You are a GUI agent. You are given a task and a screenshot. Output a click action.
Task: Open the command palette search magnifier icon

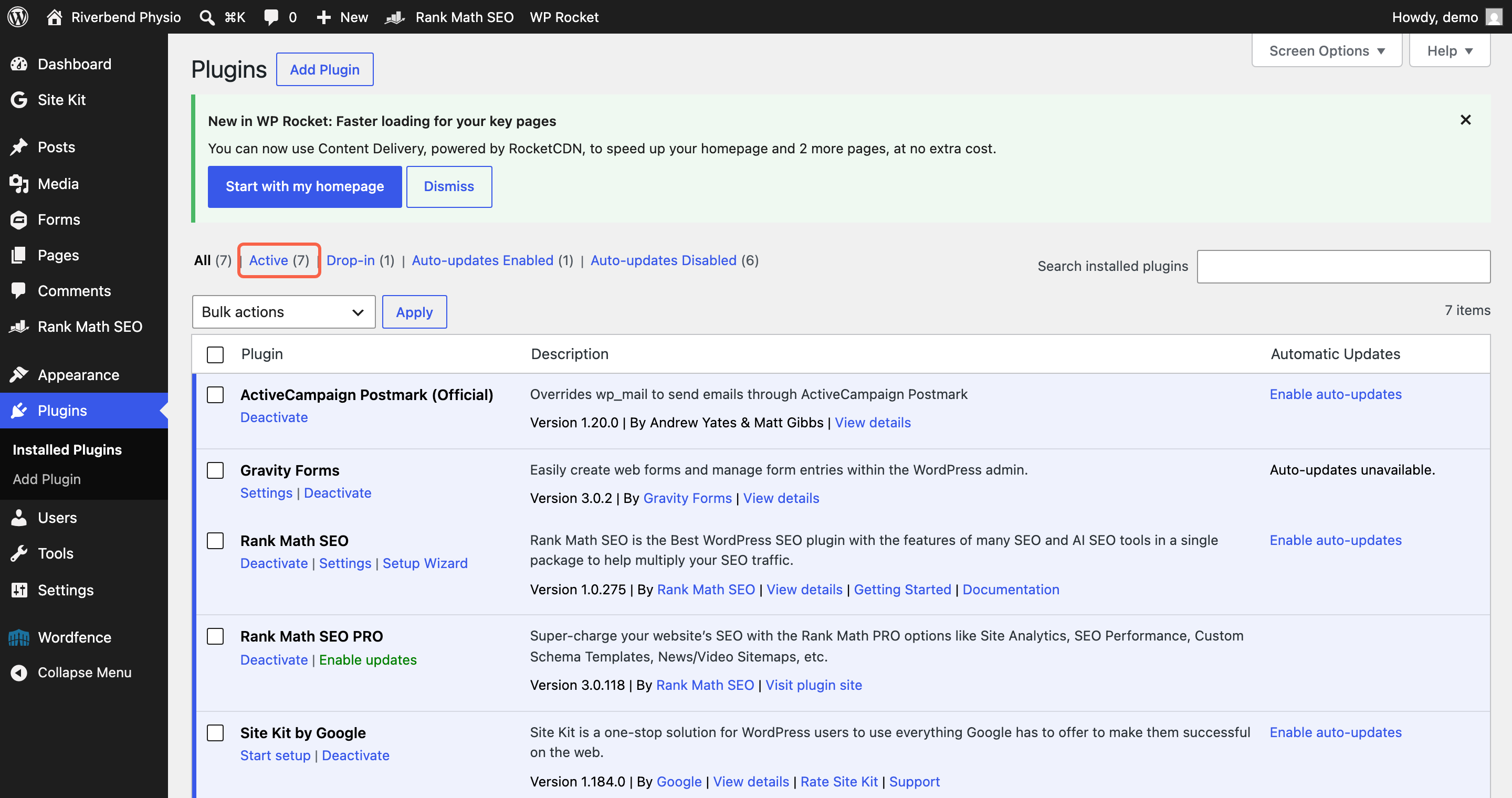click(207, 17)
